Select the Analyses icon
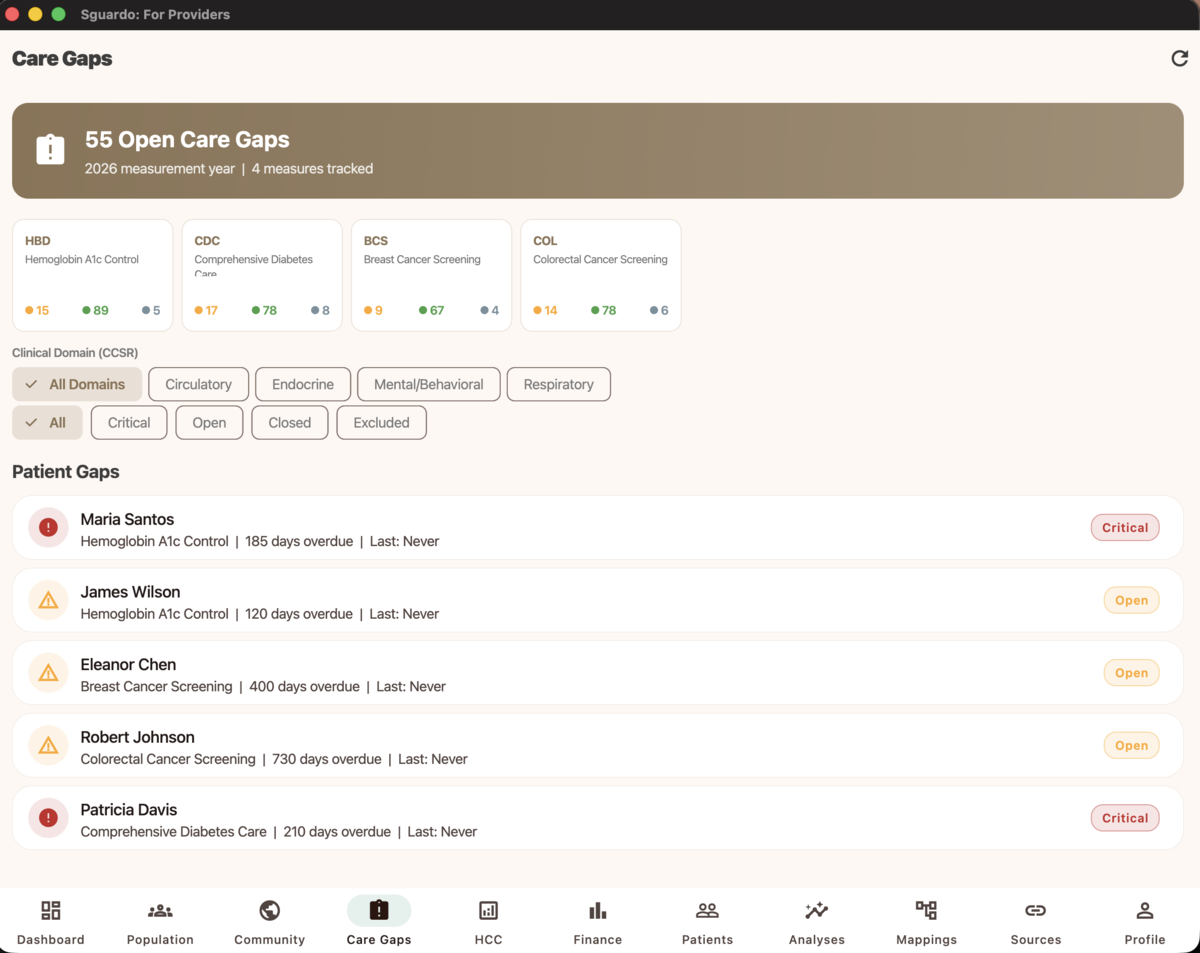The image size is (1200, 953). 816,911
